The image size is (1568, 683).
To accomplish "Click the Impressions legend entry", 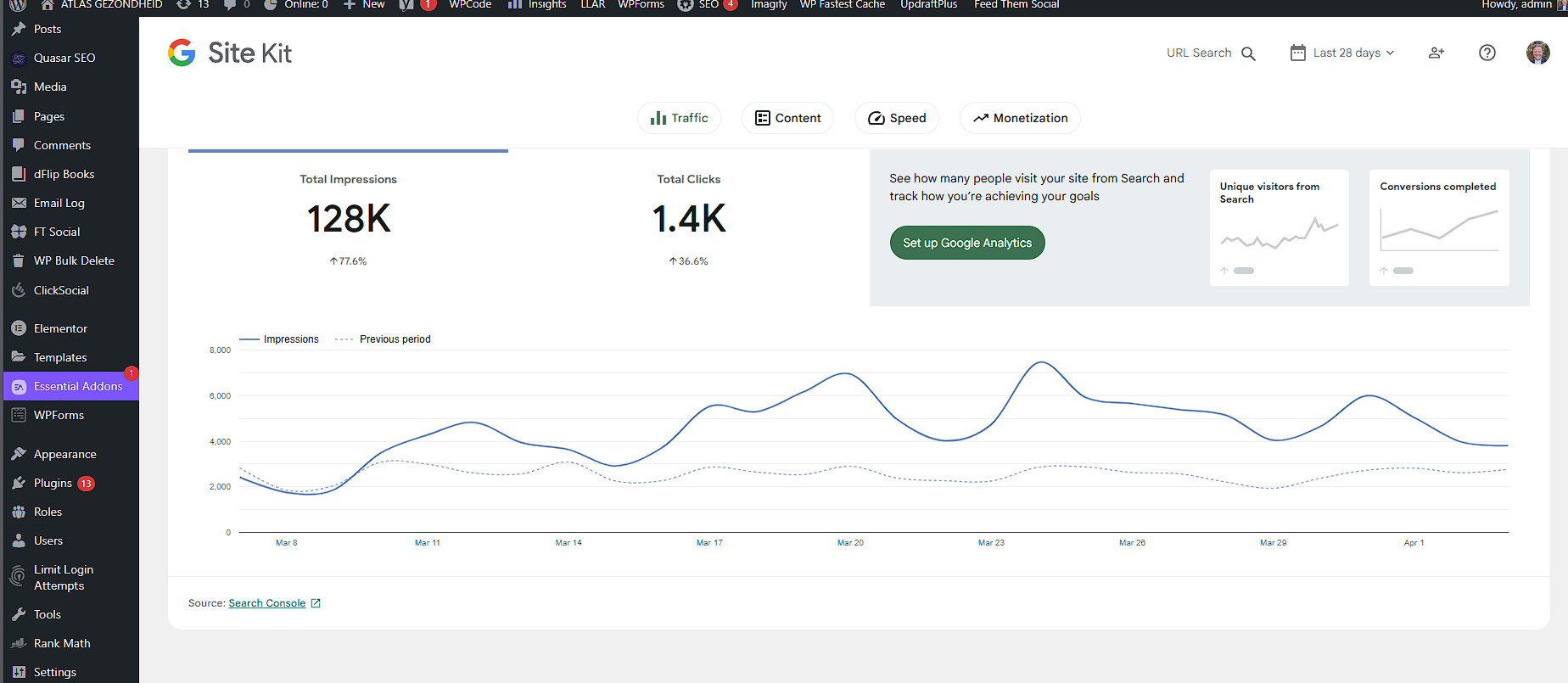I will pyautogui.click(x=279, y=339).
